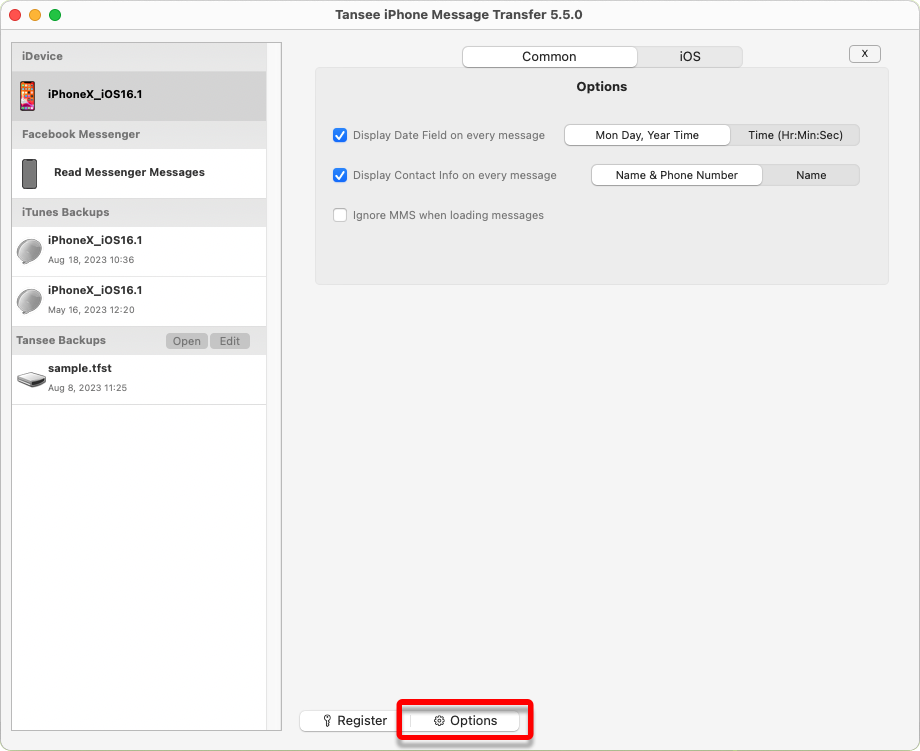Switch to the Common options tab

tap(549, 57)
